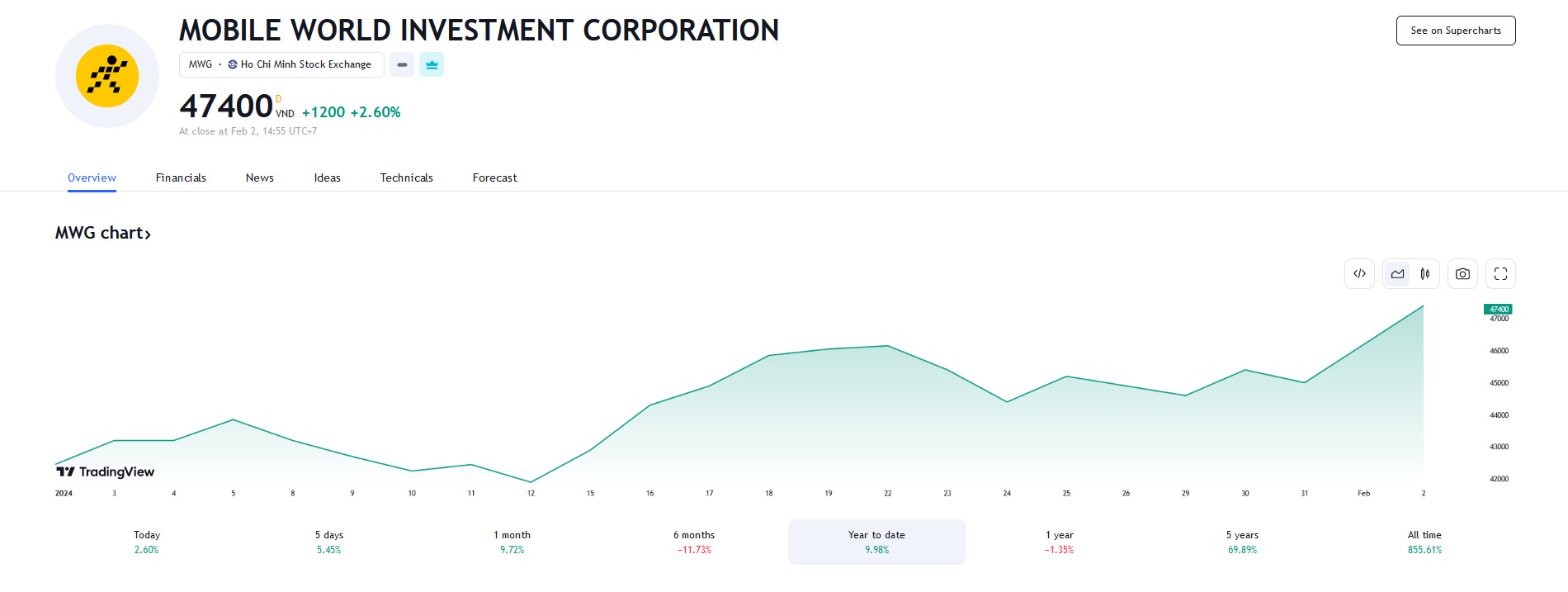The height and width of the screenshot is (592, 1568).
Task: Open the News tab
Action: [x=259, y=178]
